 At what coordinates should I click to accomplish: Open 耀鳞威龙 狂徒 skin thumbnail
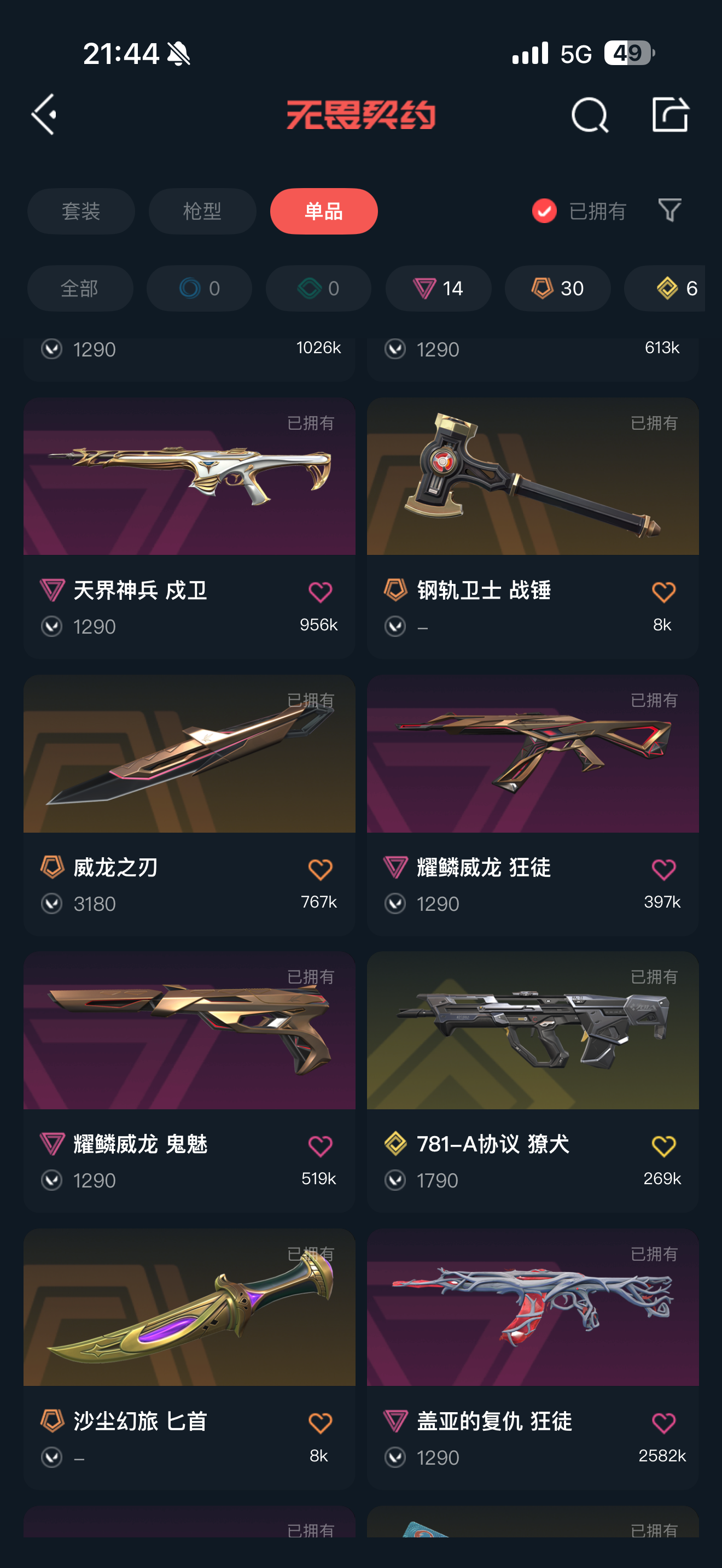pyautogui.click(x=533, y=753)
